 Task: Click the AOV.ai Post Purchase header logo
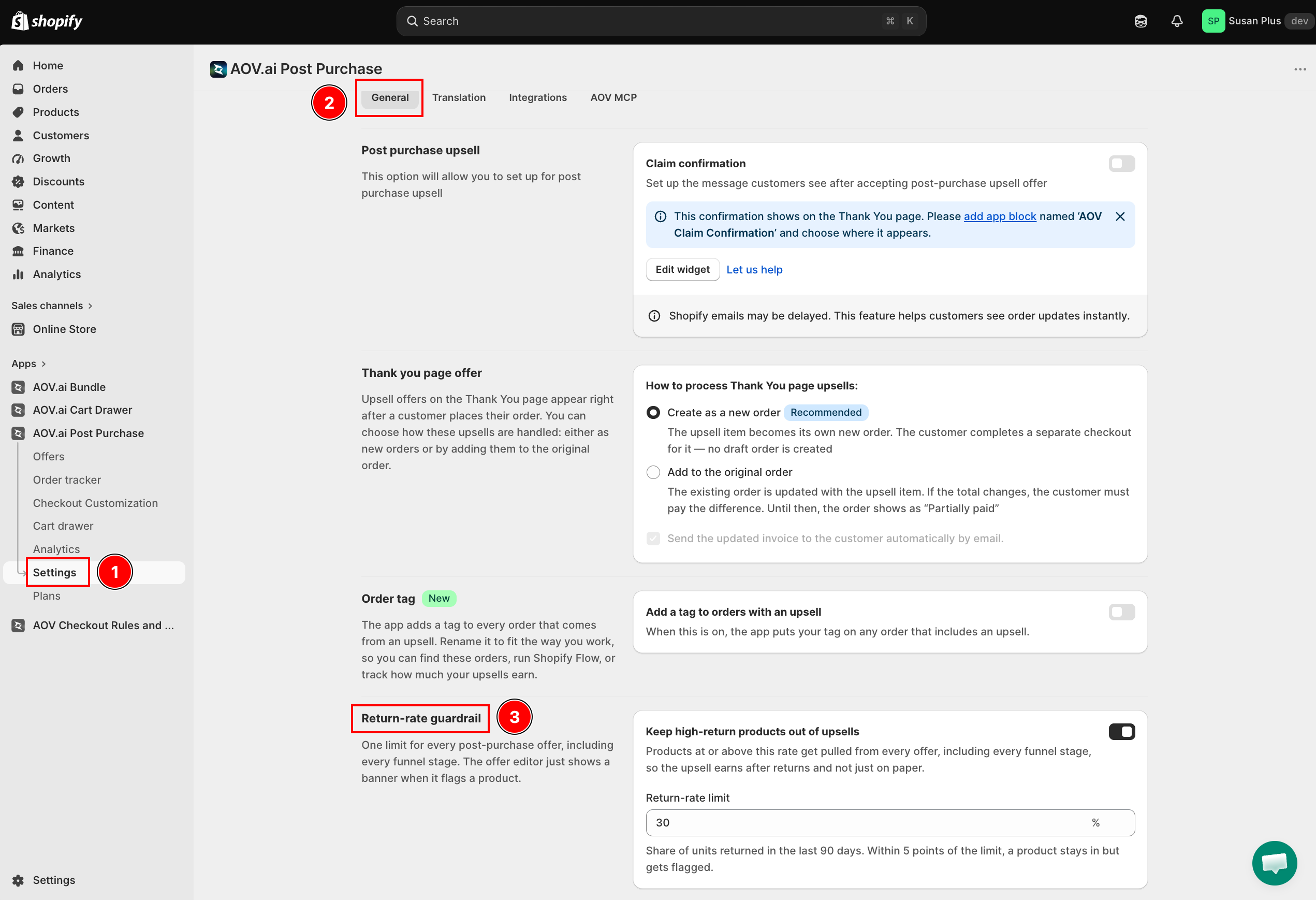click(218, 69)
